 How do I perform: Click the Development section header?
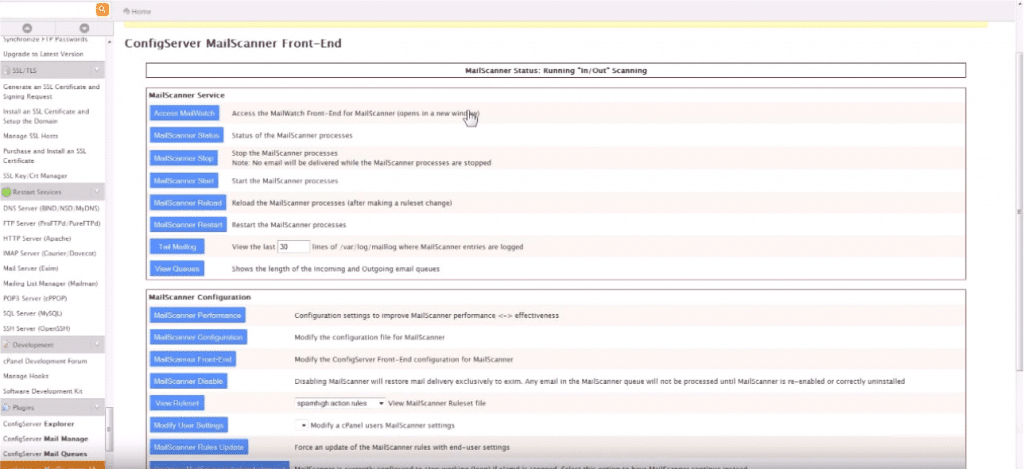52,344
